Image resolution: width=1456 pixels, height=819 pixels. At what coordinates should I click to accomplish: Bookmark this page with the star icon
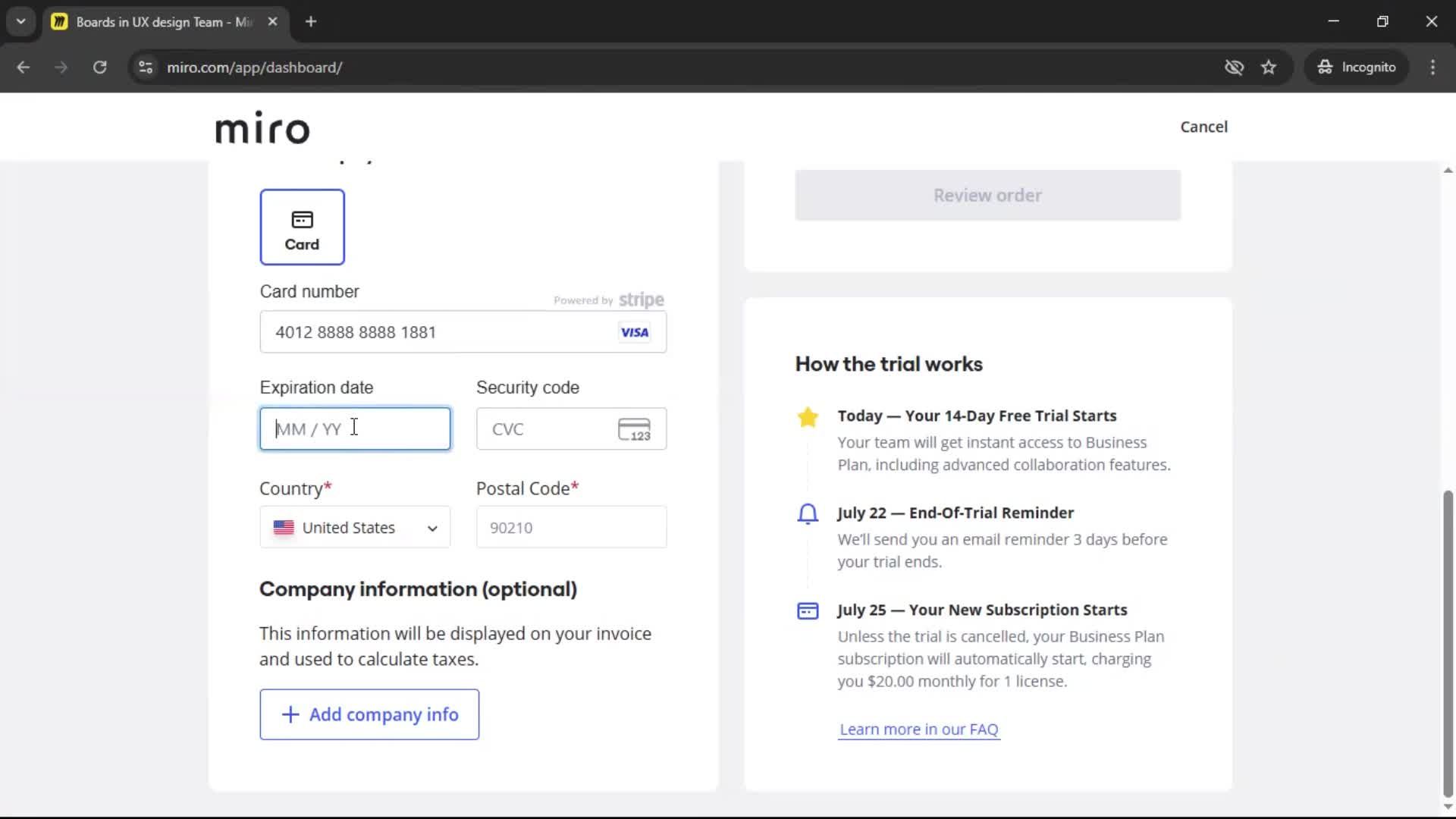[x=1269, y=67]
